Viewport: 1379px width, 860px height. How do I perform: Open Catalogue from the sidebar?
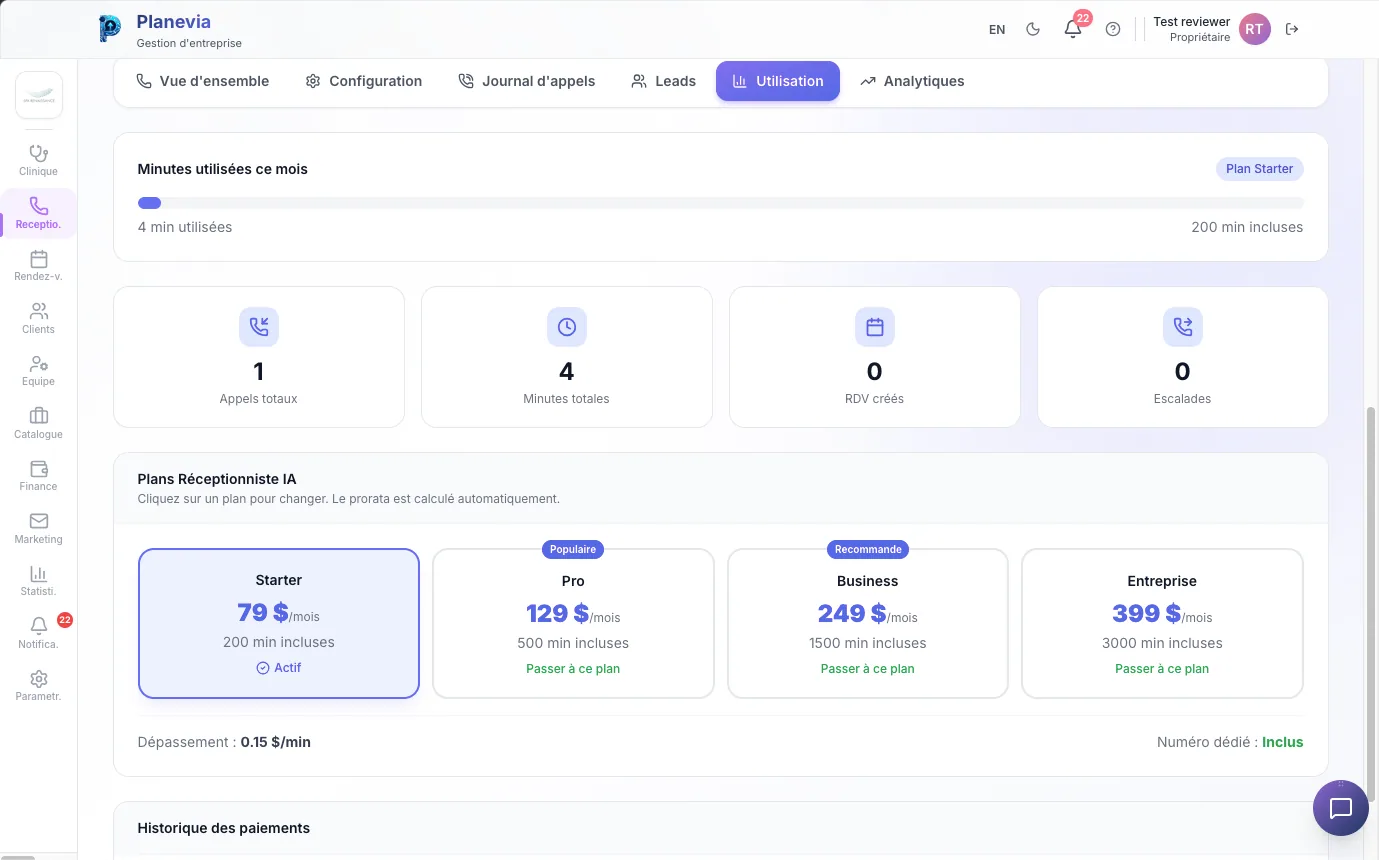(39, 423)
